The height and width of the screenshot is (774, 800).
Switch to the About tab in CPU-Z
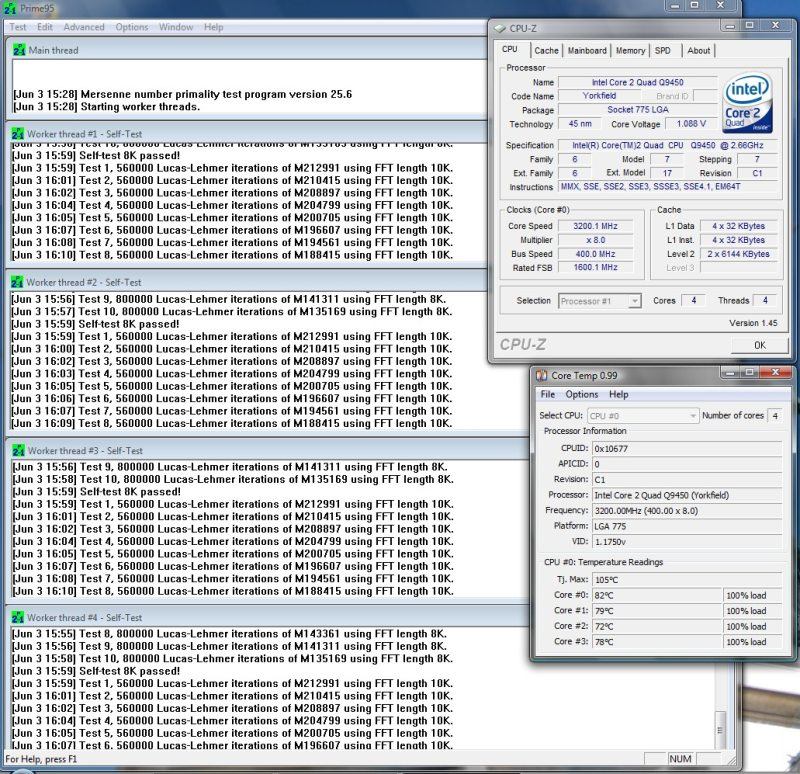[698, 51]
